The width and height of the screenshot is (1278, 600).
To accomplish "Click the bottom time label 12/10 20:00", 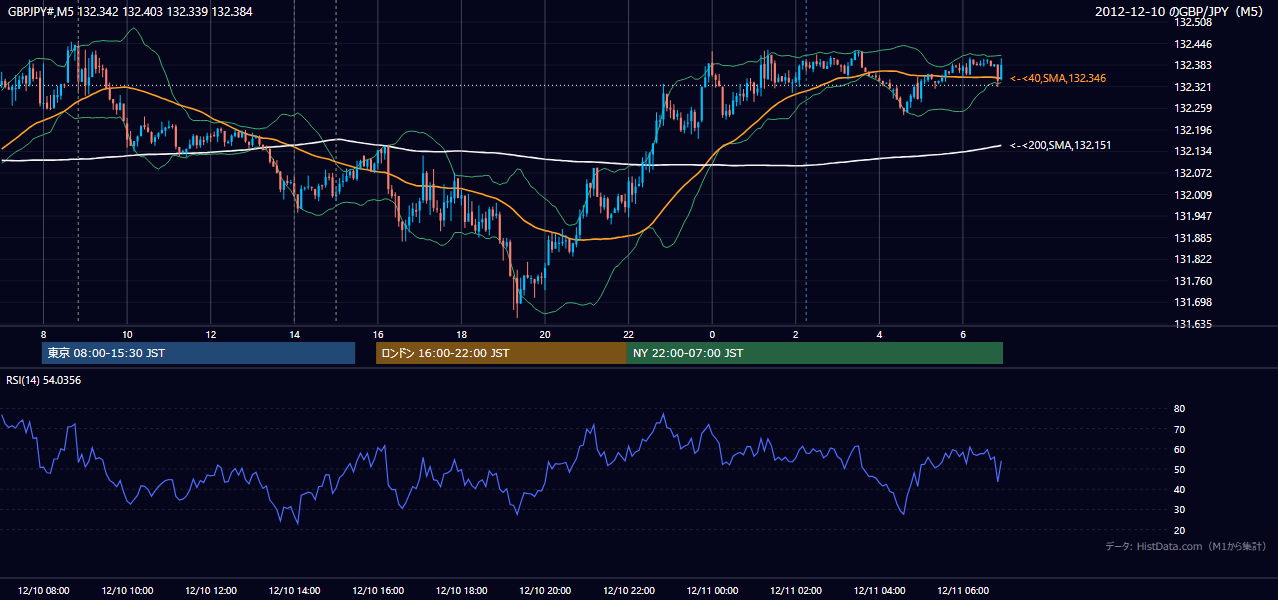I will pos(545,591).
